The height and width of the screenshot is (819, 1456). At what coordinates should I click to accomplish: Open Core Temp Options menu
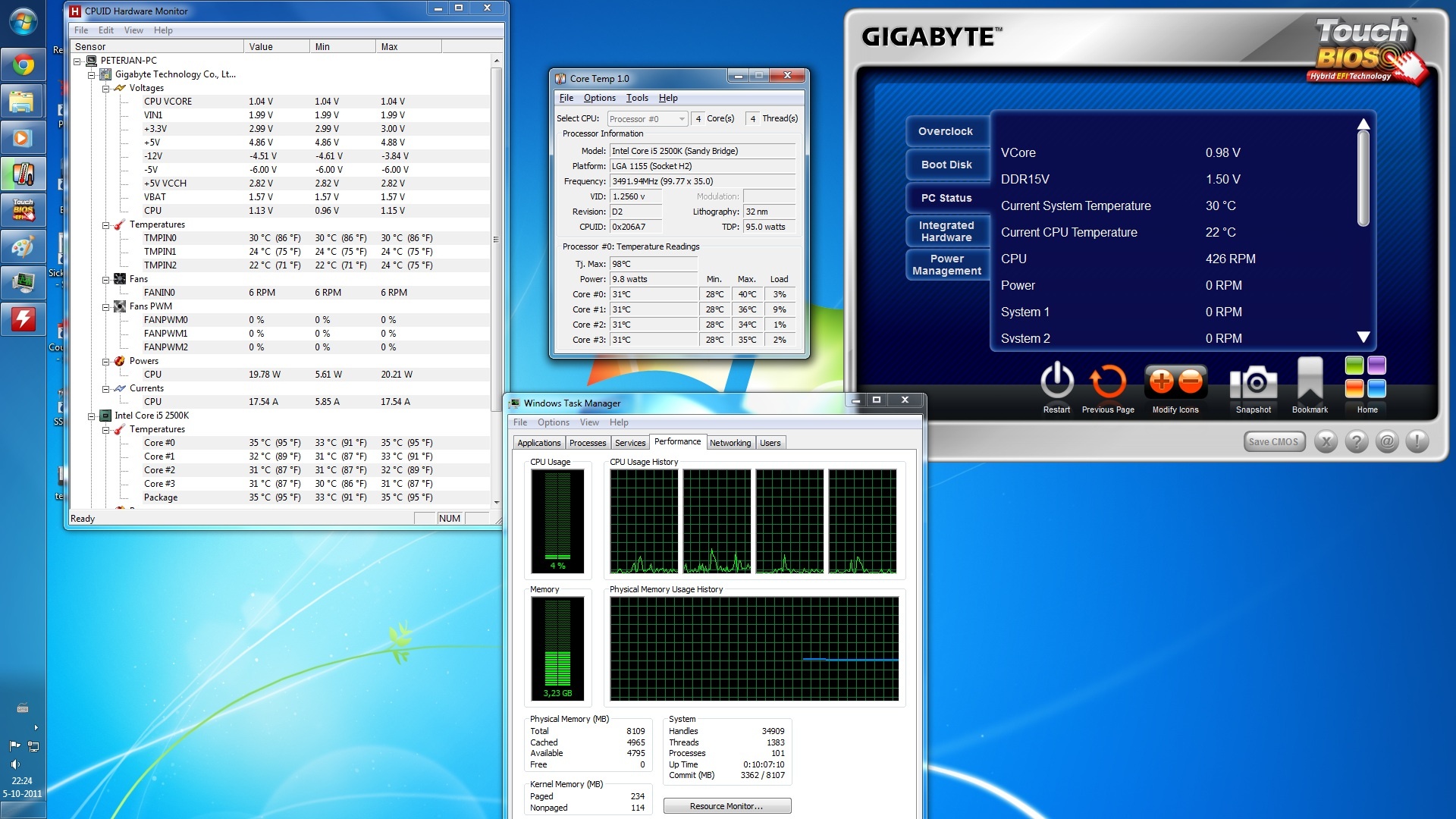(x=599, y=98)
